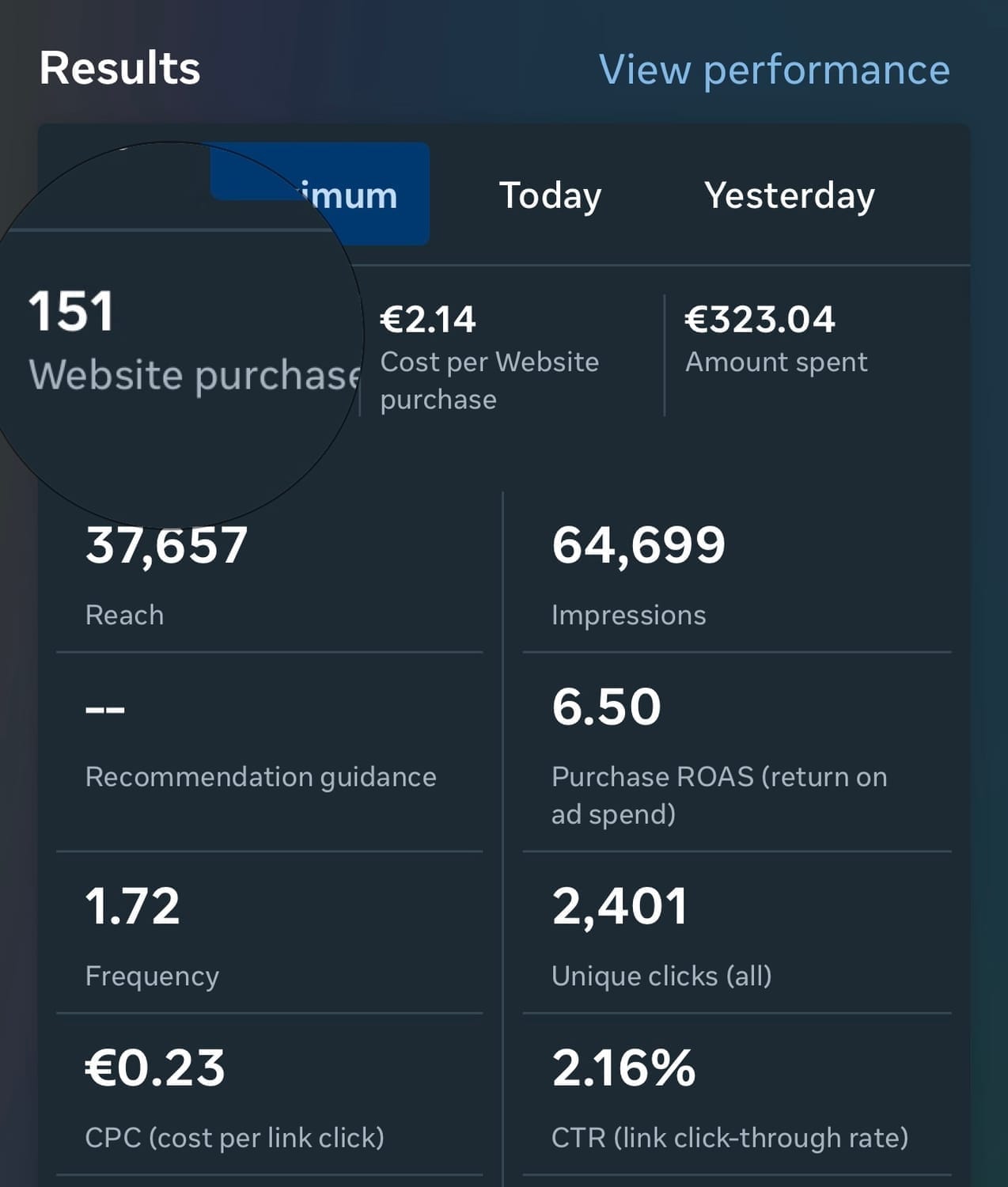Open the View performance link
Screen dimensions: 1008x1187
[774, 70]
